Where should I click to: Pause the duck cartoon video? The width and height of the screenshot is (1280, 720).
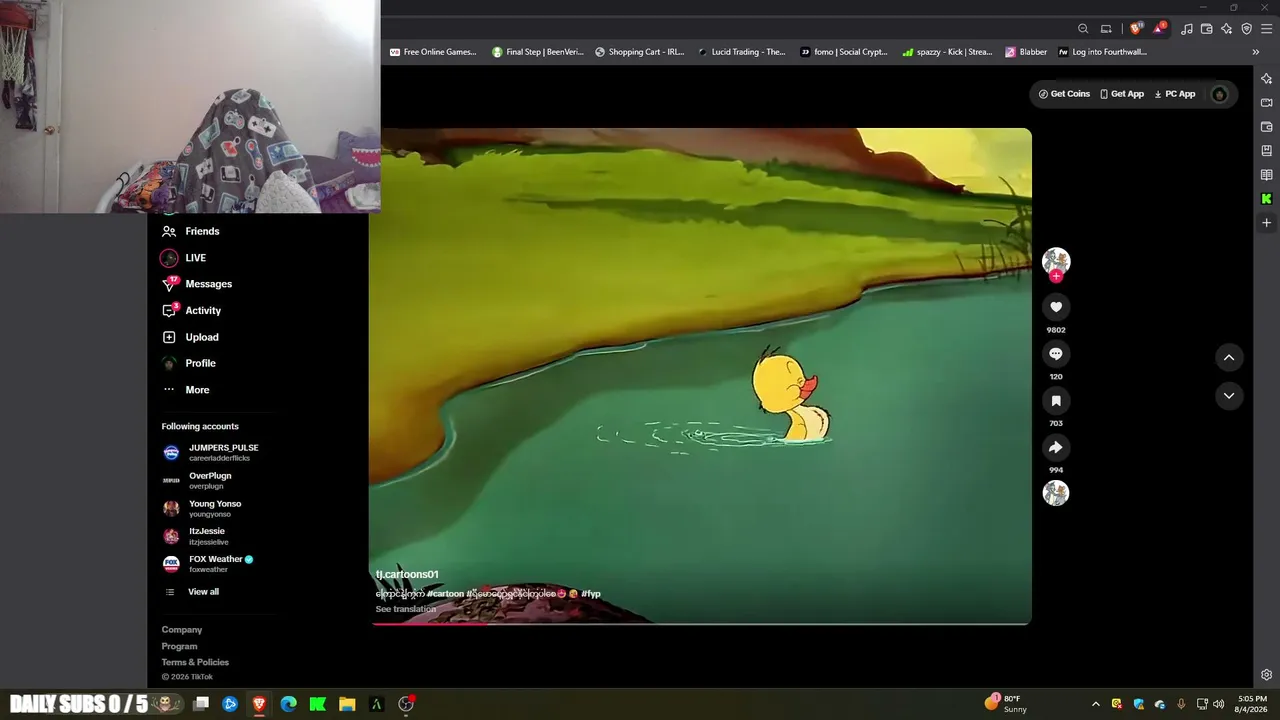click(700, 376)
